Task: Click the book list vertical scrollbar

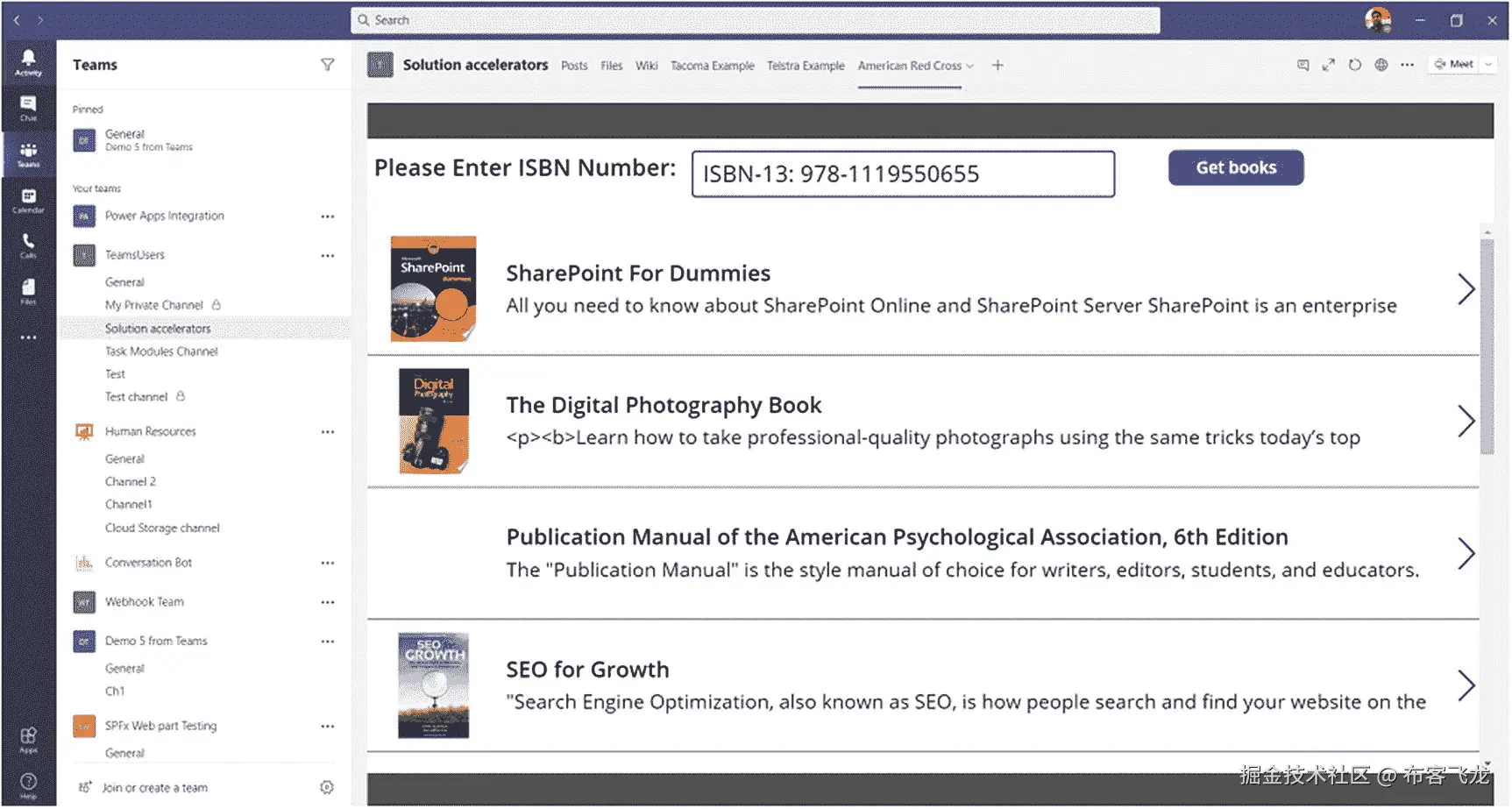Action: click(x=1487, y=346)
